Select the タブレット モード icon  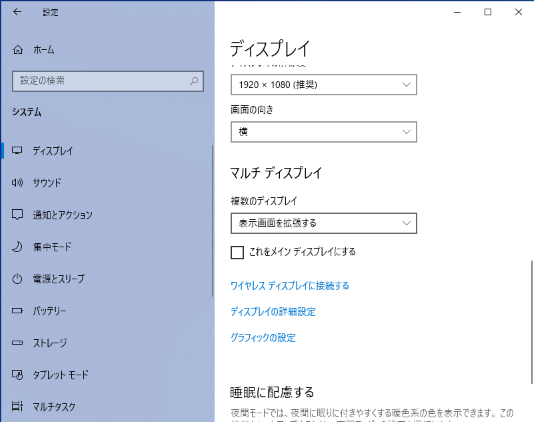coord(17,375)
